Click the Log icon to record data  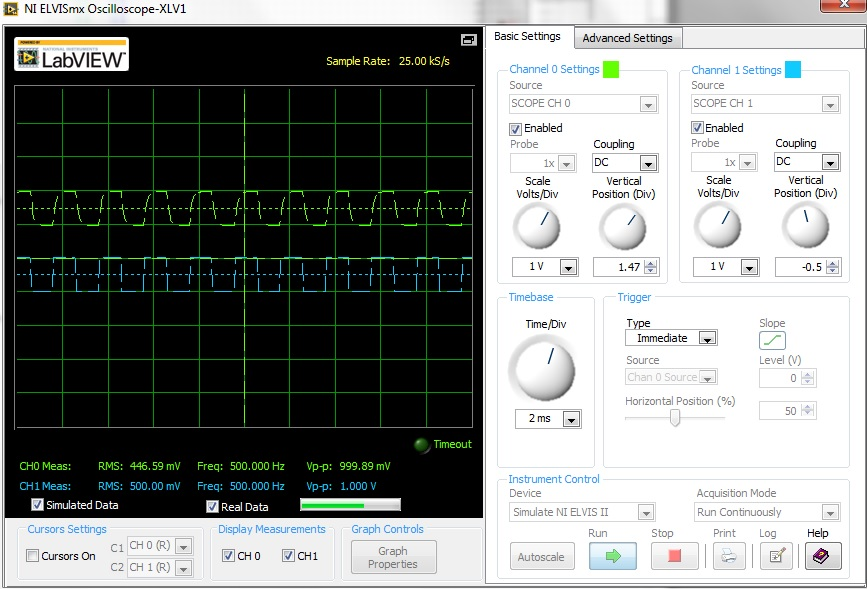point(775,556)
